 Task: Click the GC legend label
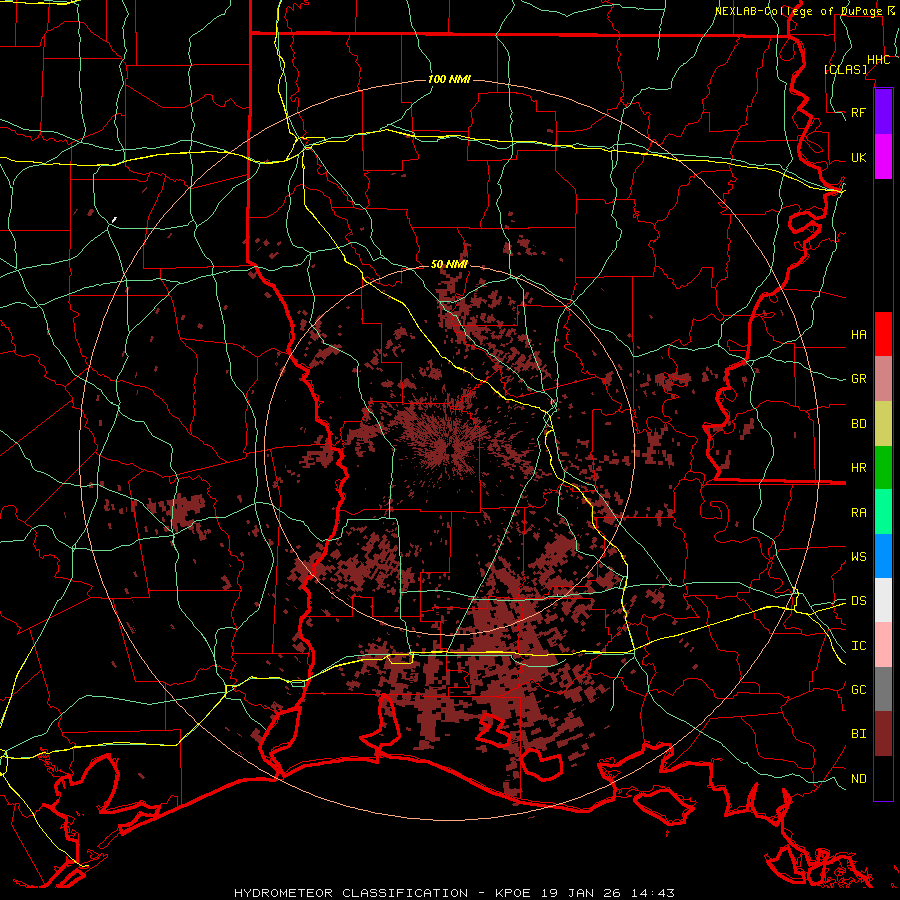click(859, 690)
